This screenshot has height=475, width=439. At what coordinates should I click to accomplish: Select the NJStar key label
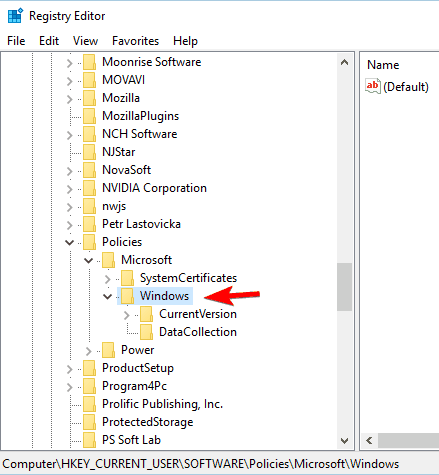118,152
